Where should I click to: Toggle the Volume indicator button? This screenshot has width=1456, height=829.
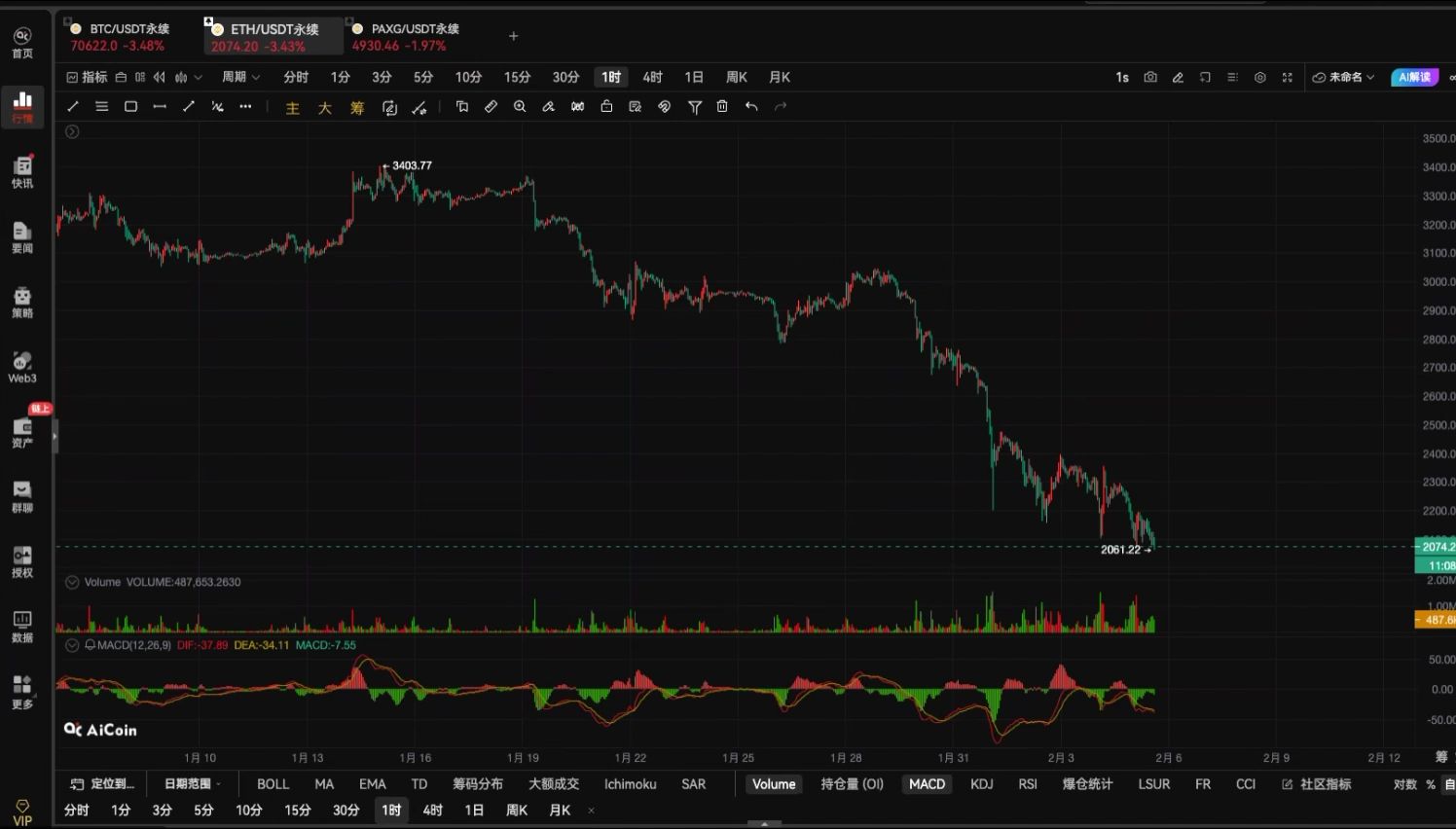tap(774, 784)
